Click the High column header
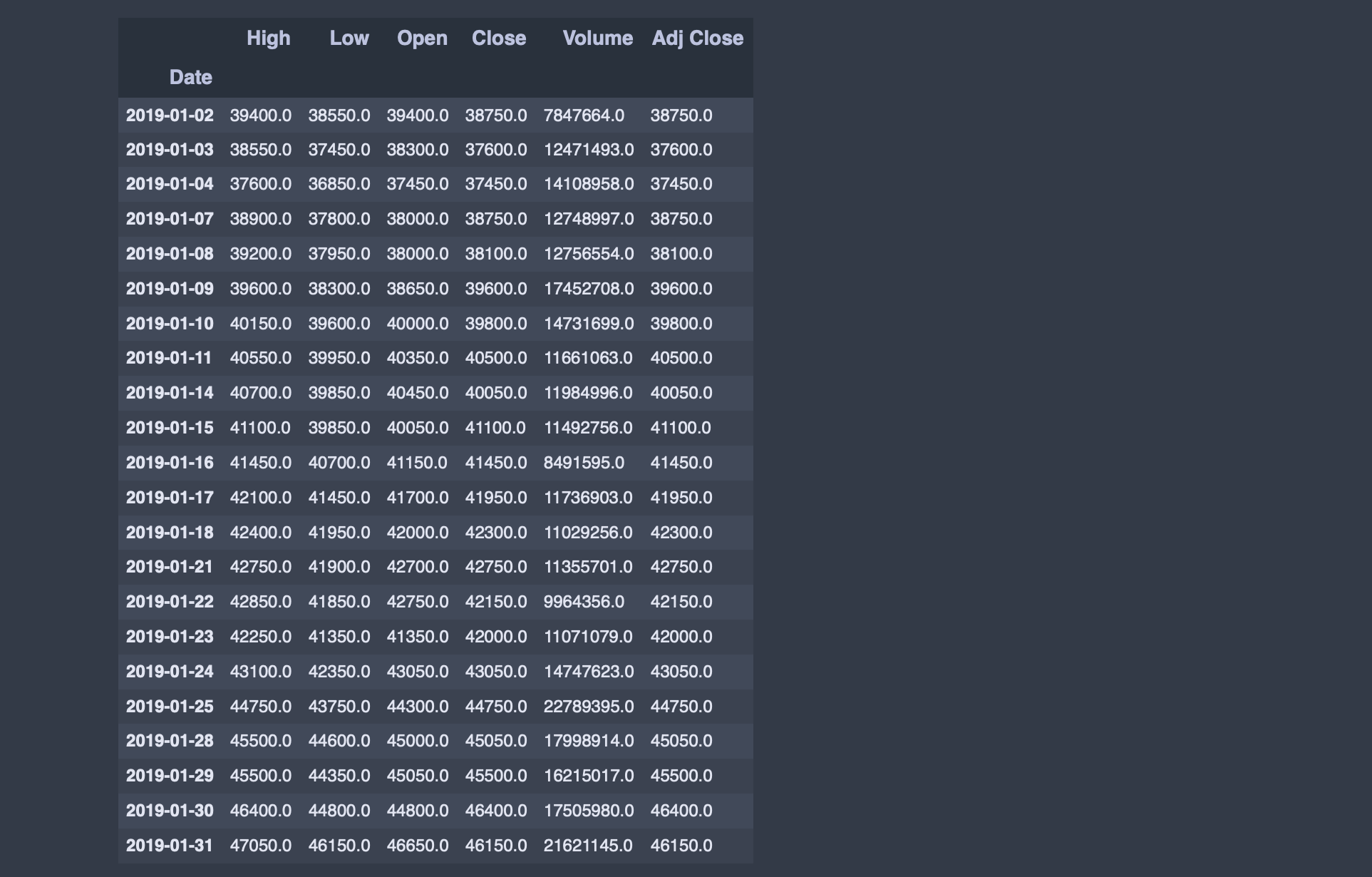This screenshot has height=877, width=1372. click(x=268, y=39)
